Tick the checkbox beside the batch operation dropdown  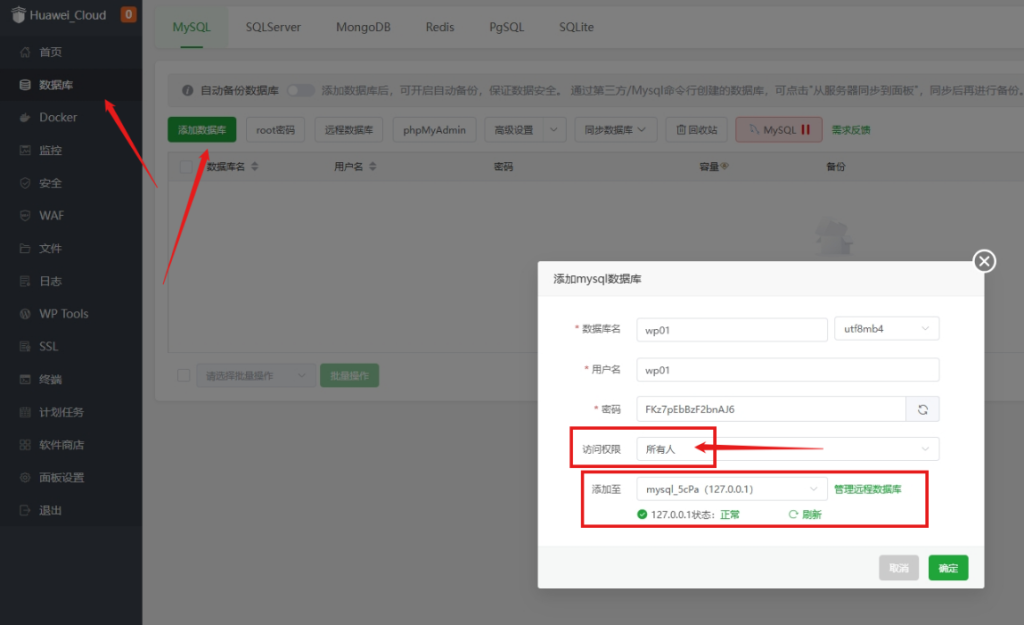coord(184,376)
